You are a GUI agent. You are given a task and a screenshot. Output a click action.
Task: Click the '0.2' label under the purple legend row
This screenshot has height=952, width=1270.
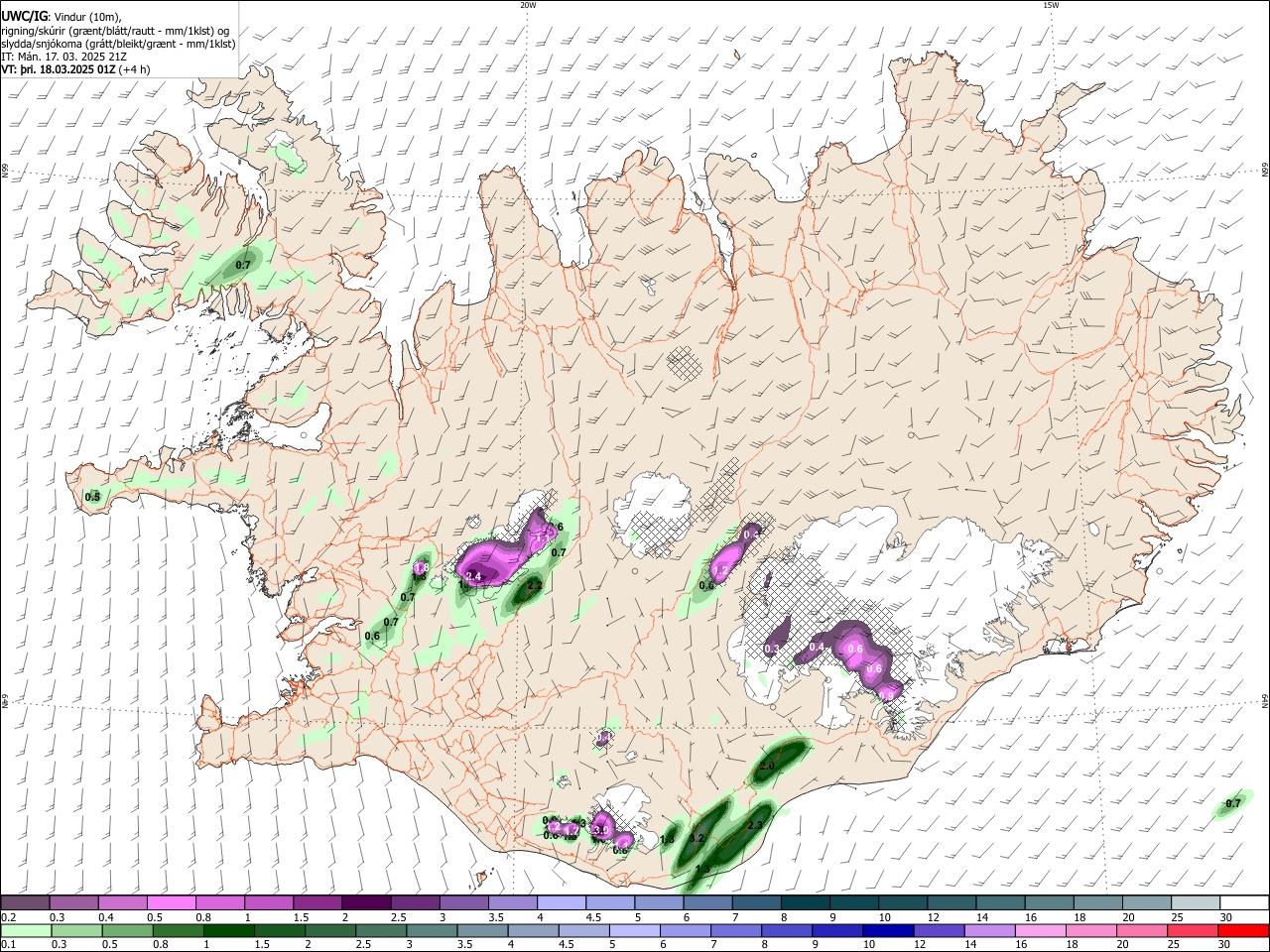7,917
